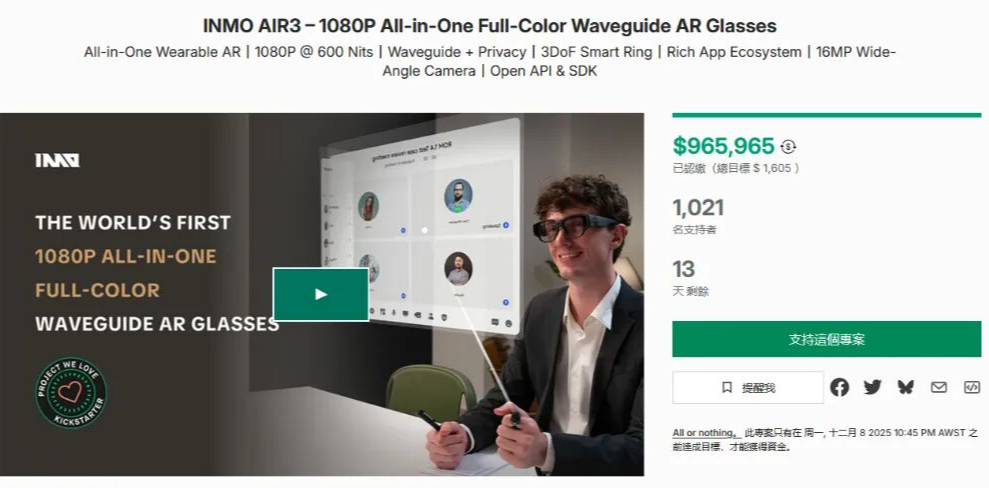Click the INMO AIR3 project title heading
The image size is (989, 488).
pyautogui.click(x=489, y=26)
